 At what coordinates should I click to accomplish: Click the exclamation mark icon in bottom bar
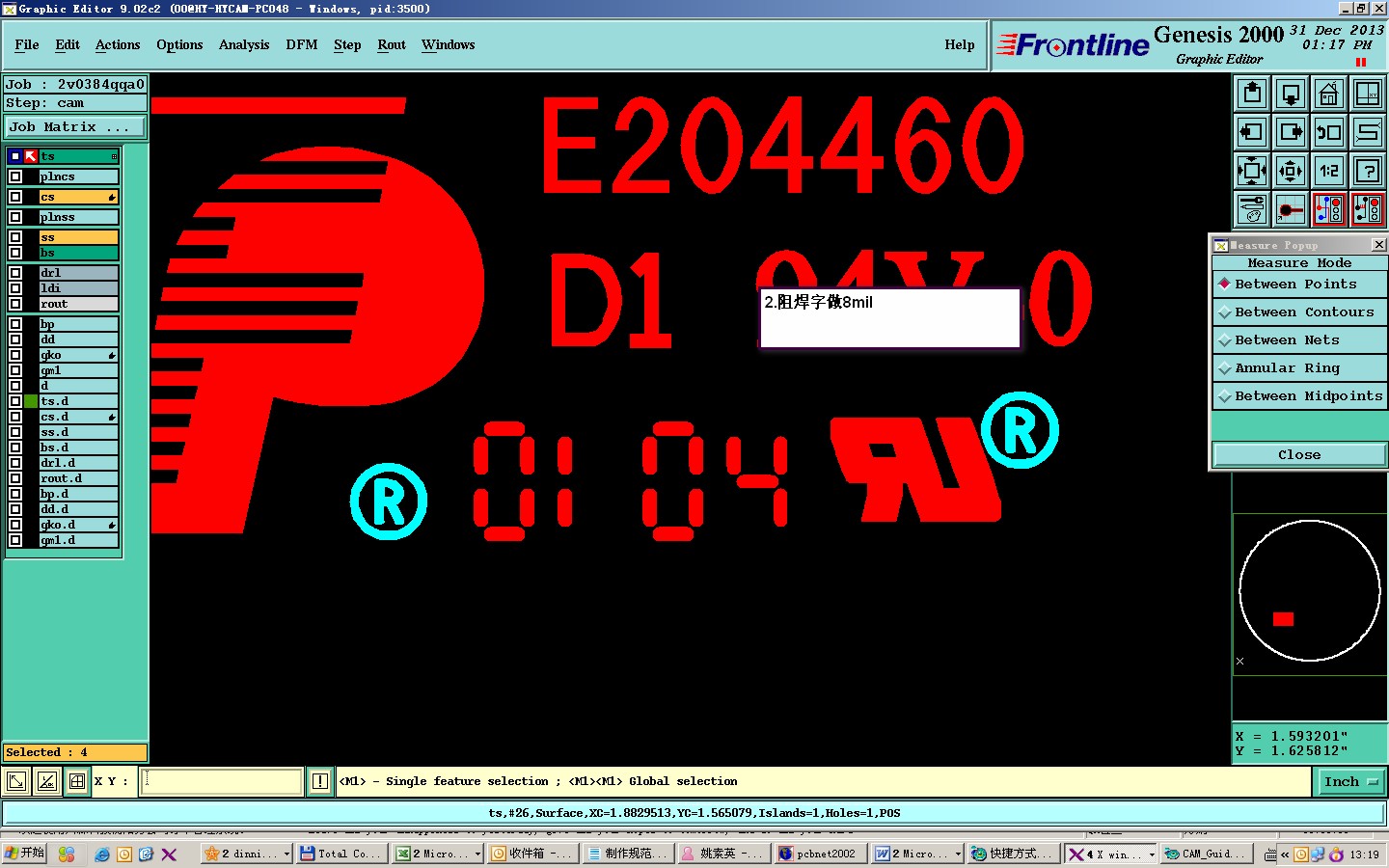pyautogui.click(x=320, y=781)
